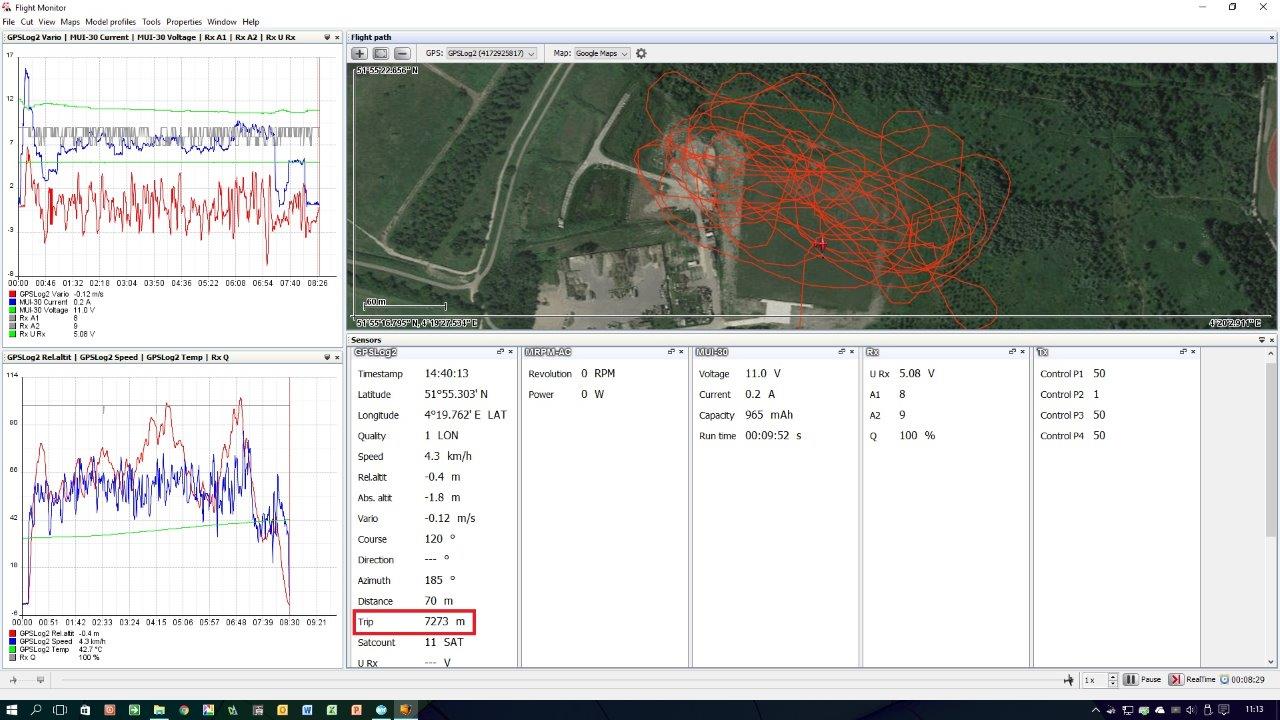Close the Rel.altit/Speed/Temp graph panel
Viewport: 1280px width, 720px height.
337,357
